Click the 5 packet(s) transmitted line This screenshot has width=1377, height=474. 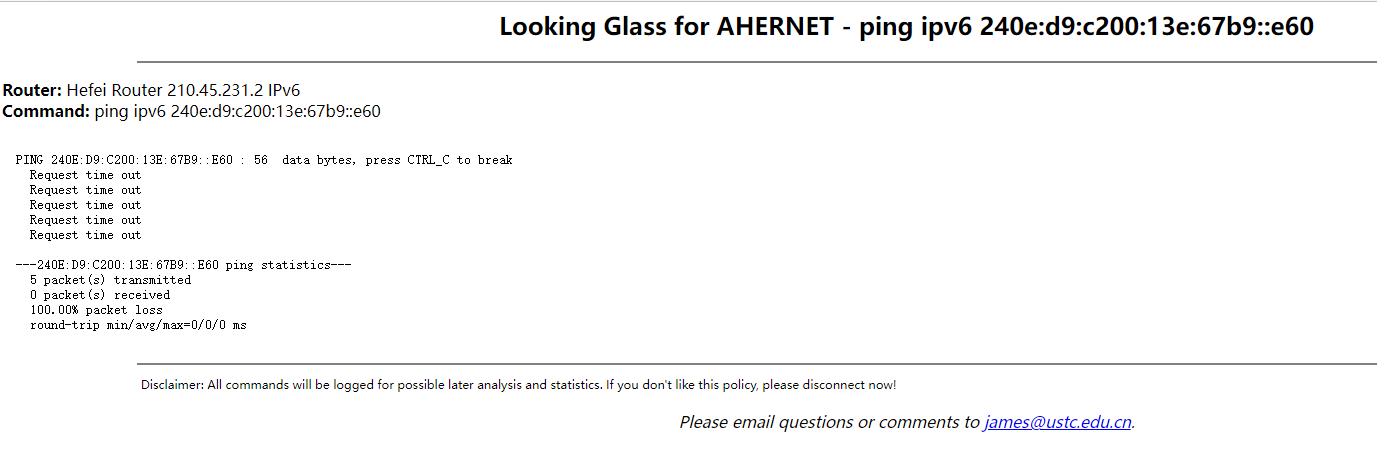pyautogui.click(x=110, y=280)
